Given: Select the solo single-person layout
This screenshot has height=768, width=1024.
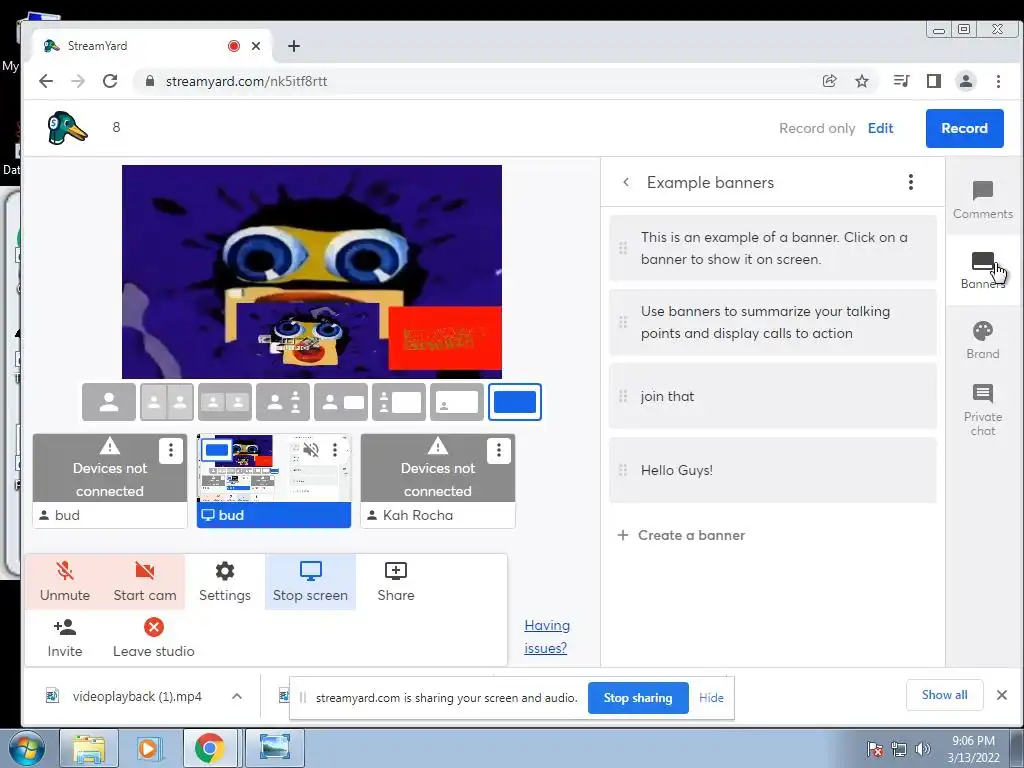Looking at the screenshot, I should click(109, 402).
